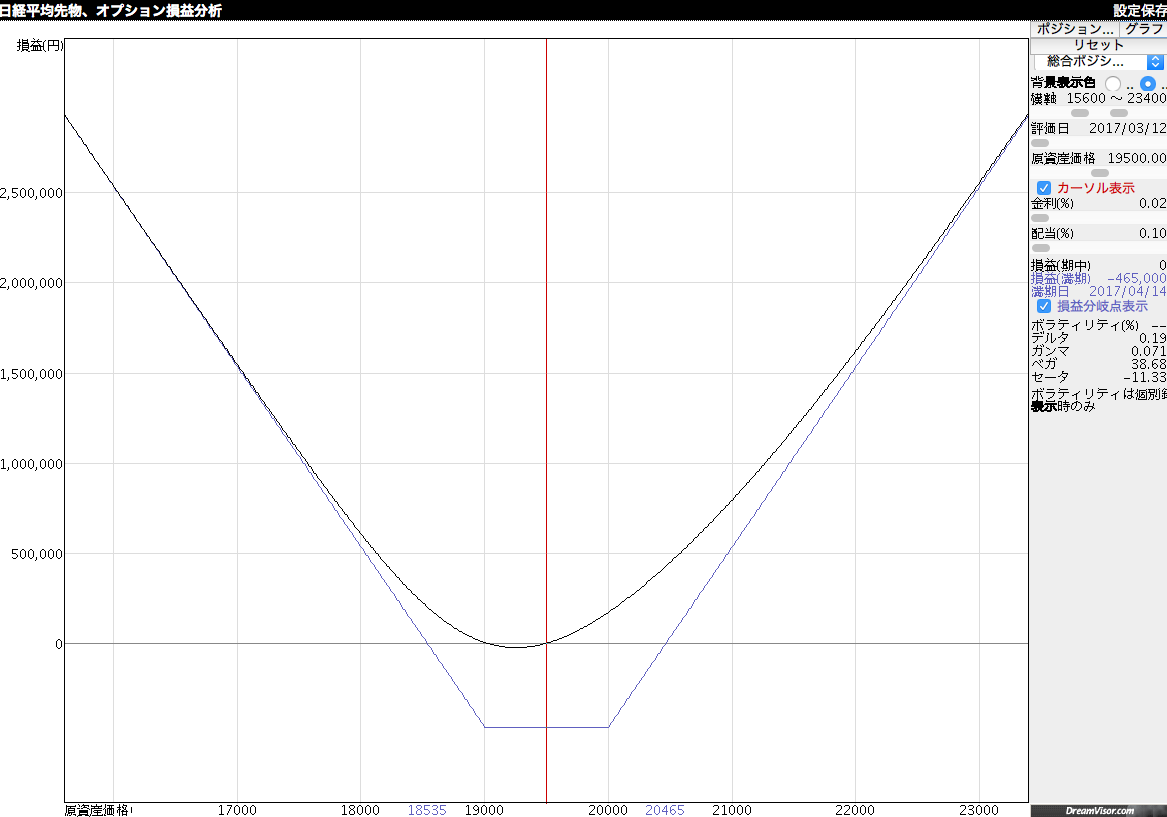This screenshot has height=817, width=1167.
Task: Select the second 背景表示色 radio button
Action: point(1148,84)
